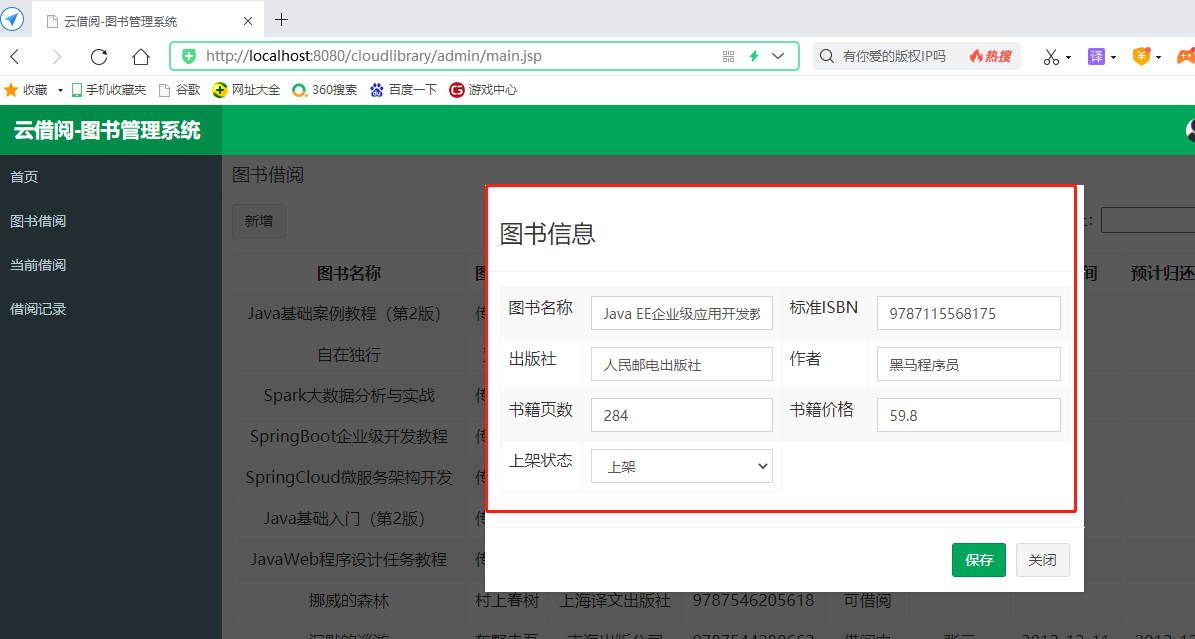Click the game controller icon
This screenshot has width=1195, height=639.
[x=1187, y=56]
